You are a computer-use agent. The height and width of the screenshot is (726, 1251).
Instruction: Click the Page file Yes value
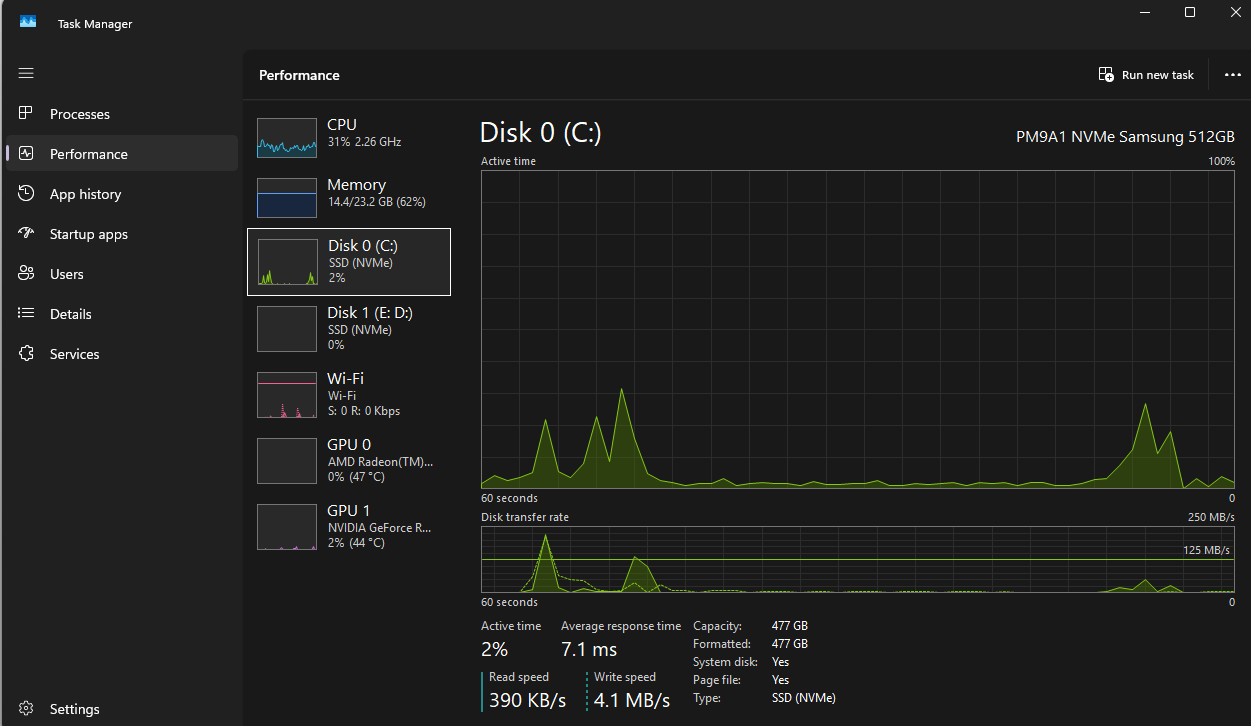(781, 680)
